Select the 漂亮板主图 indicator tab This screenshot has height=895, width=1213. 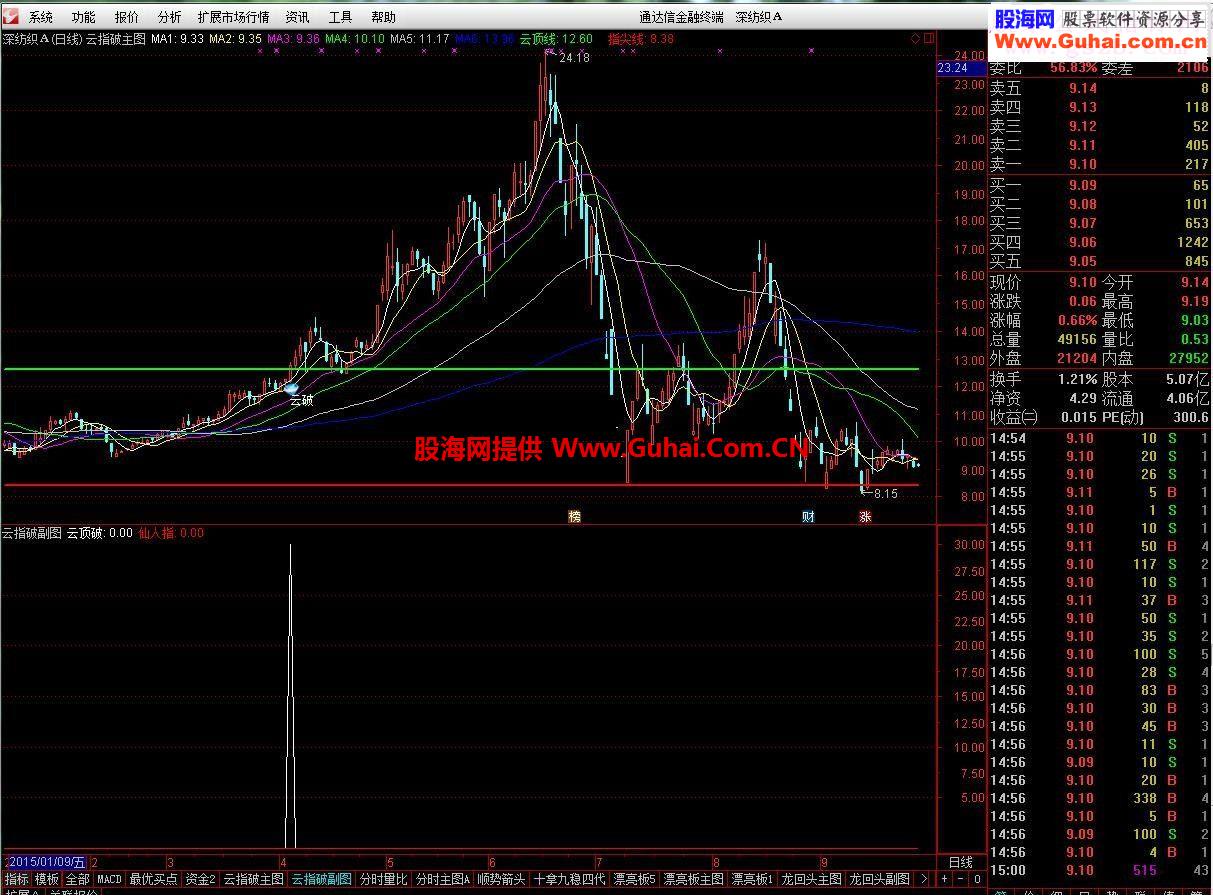(693, 879)
